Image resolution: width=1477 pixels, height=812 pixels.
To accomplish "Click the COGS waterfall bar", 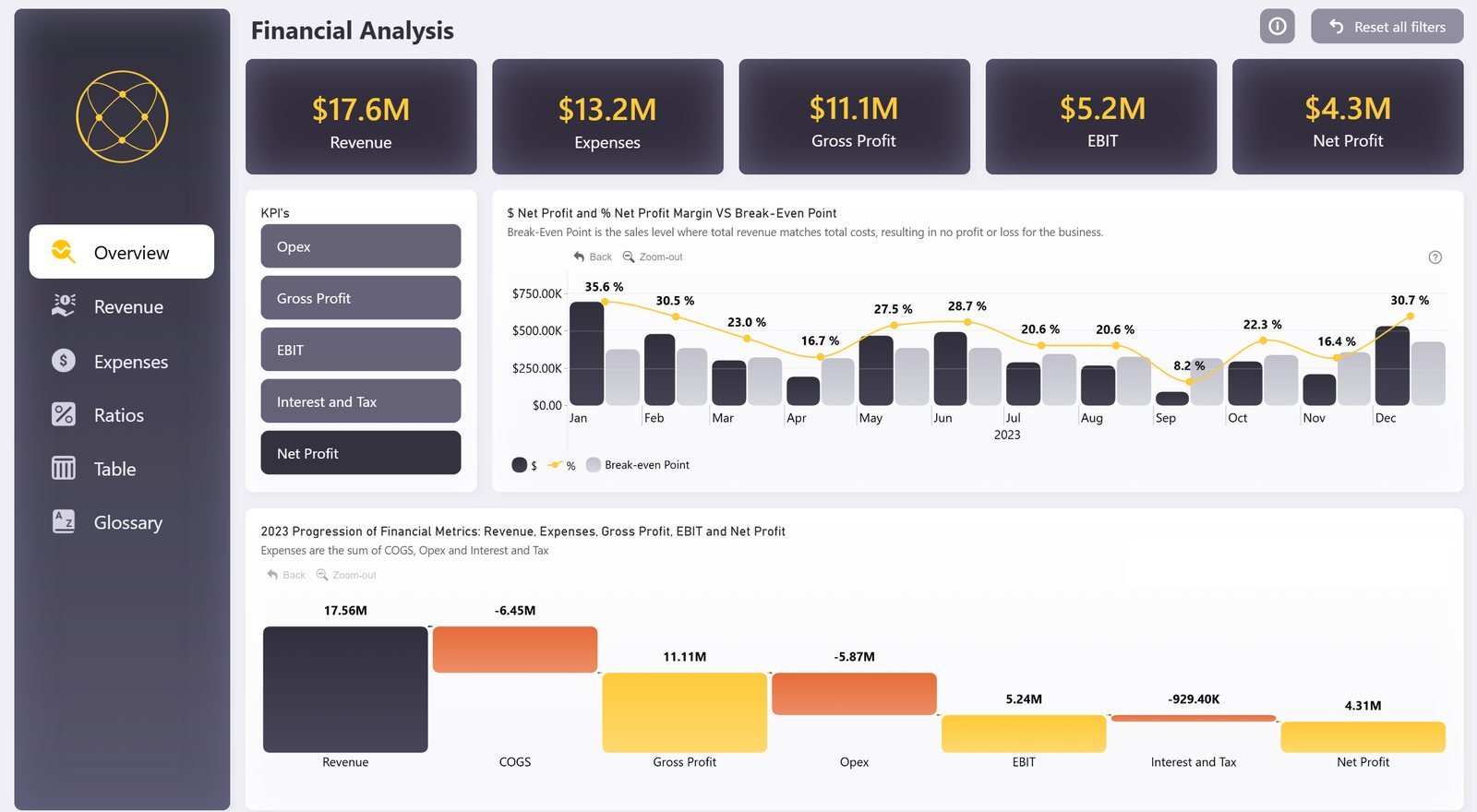I will pos(515,650).
